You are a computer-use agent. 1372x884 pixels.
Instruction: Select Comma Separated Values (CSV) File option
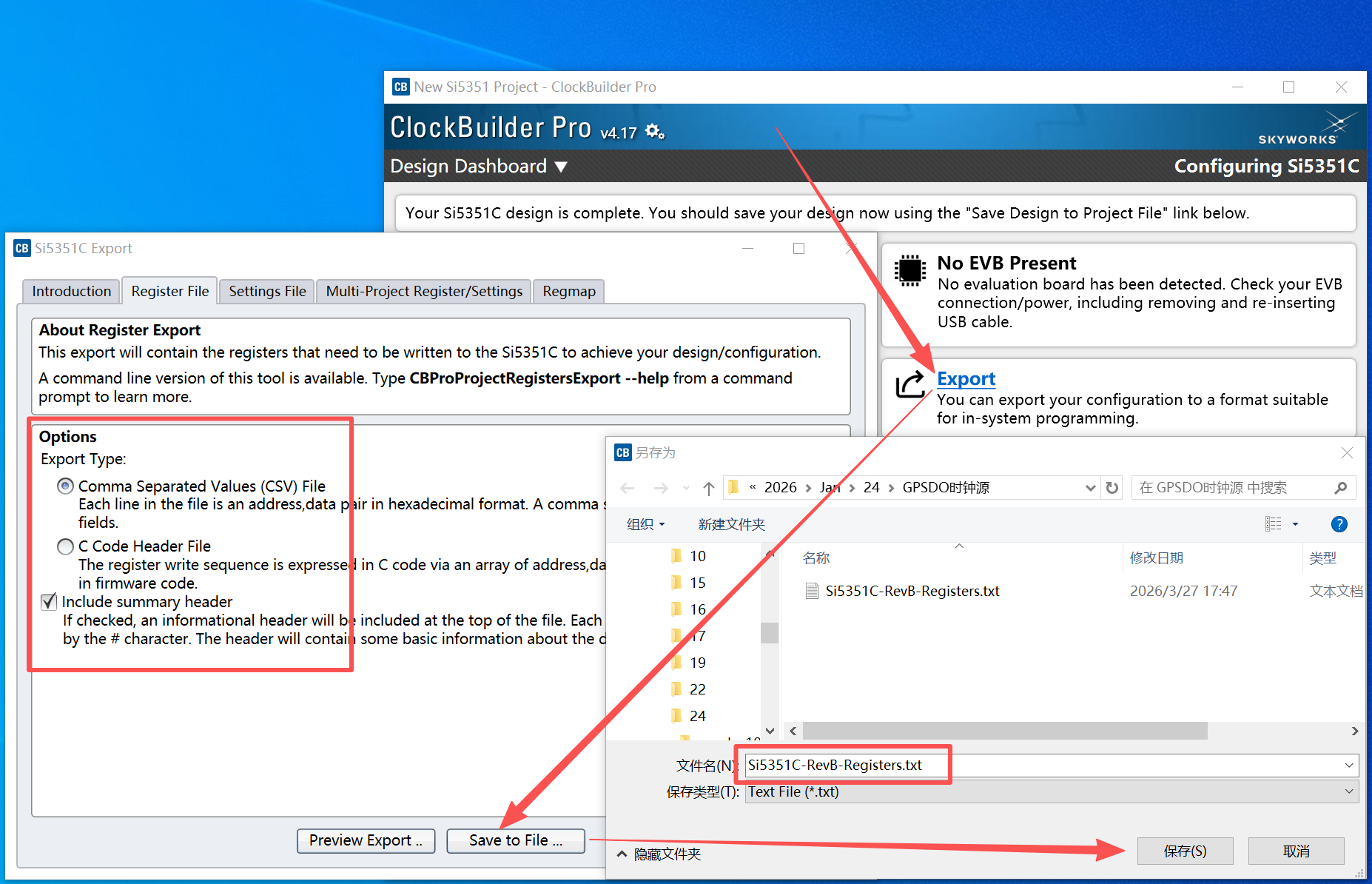(65, 486)
